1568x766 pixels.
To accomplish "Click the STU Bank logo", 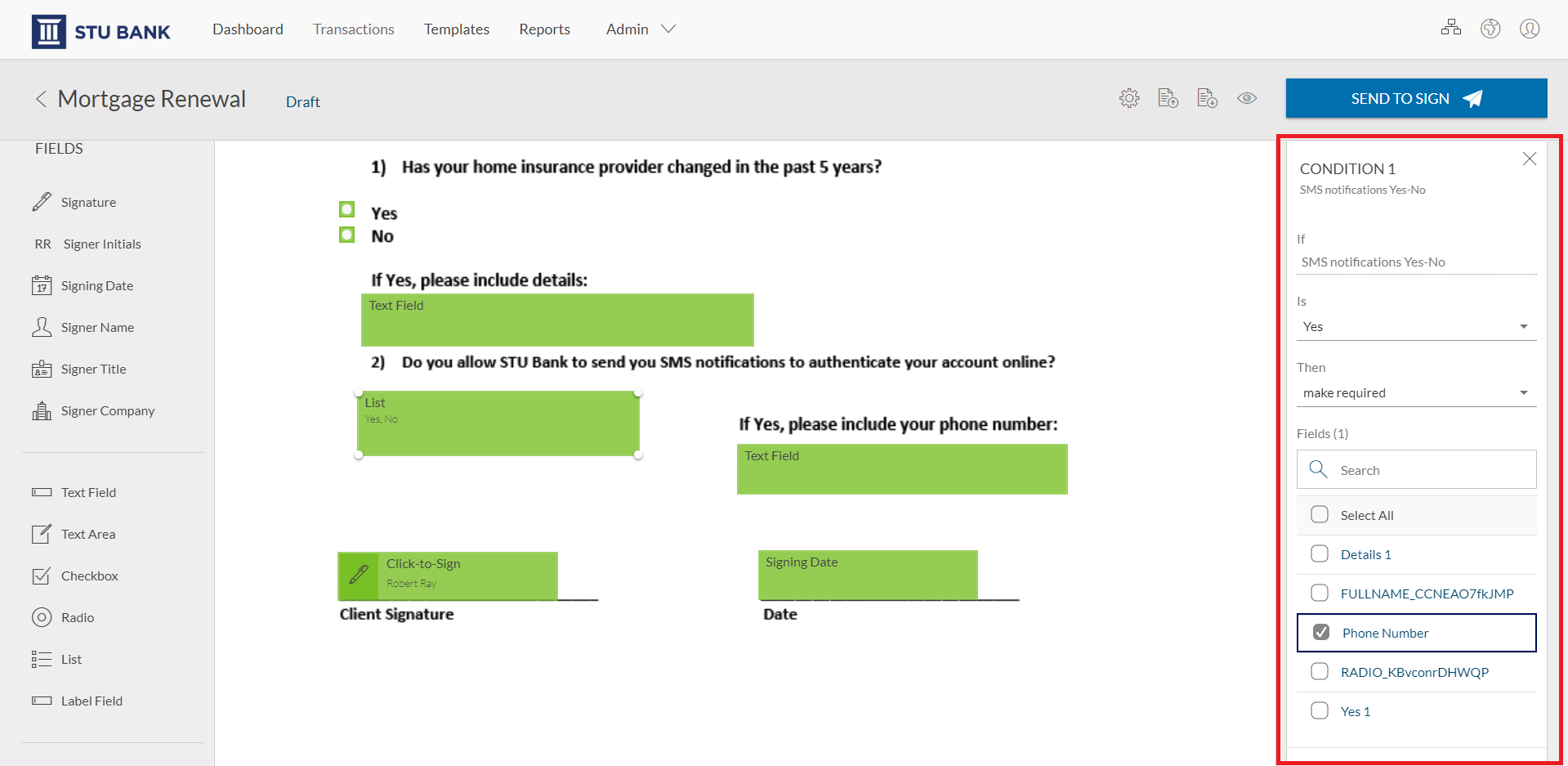I will pyautogui.click(x=101, y=31).
